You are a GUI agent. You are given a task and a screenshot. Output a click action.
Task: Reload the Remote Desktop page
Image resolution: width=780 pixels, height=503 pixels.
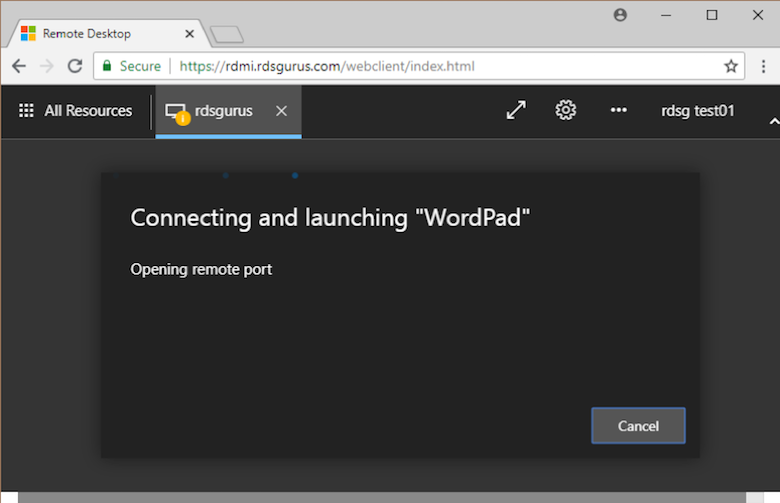pos(75,66)
